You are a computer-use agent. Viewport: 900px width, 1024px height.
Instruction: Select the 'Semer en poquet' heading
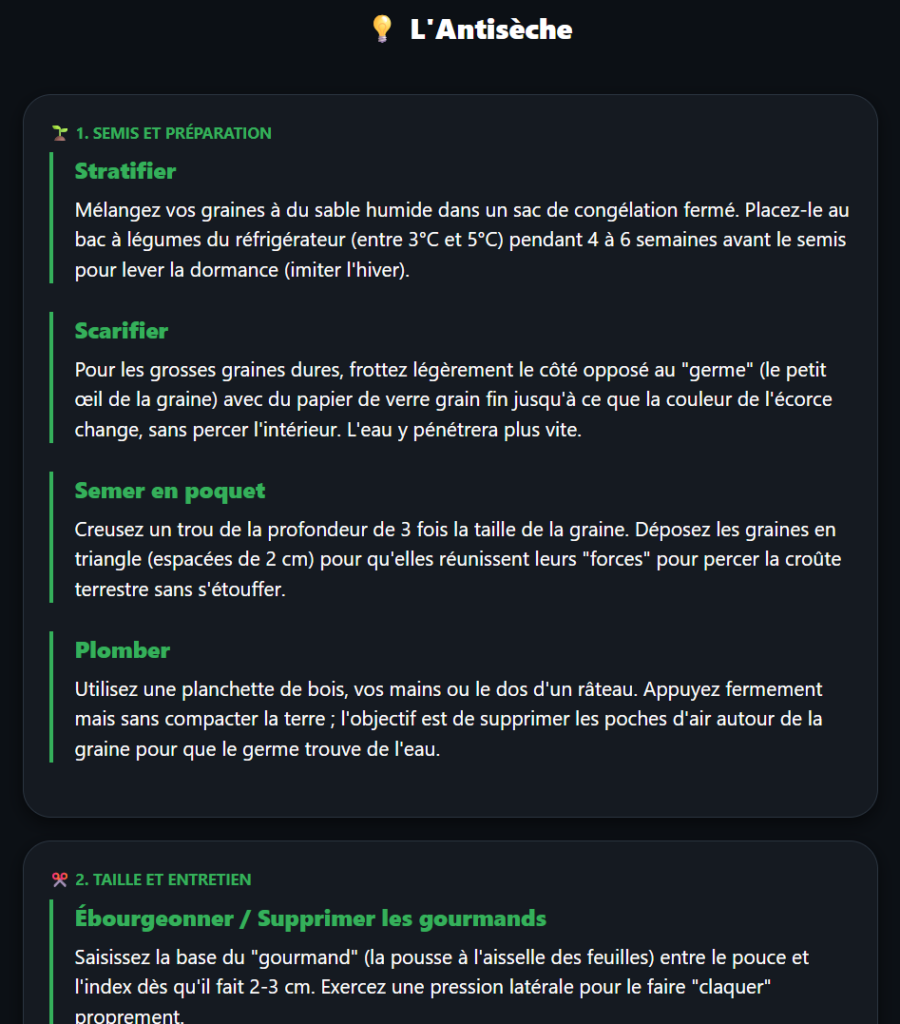click(x=170, y=491)
